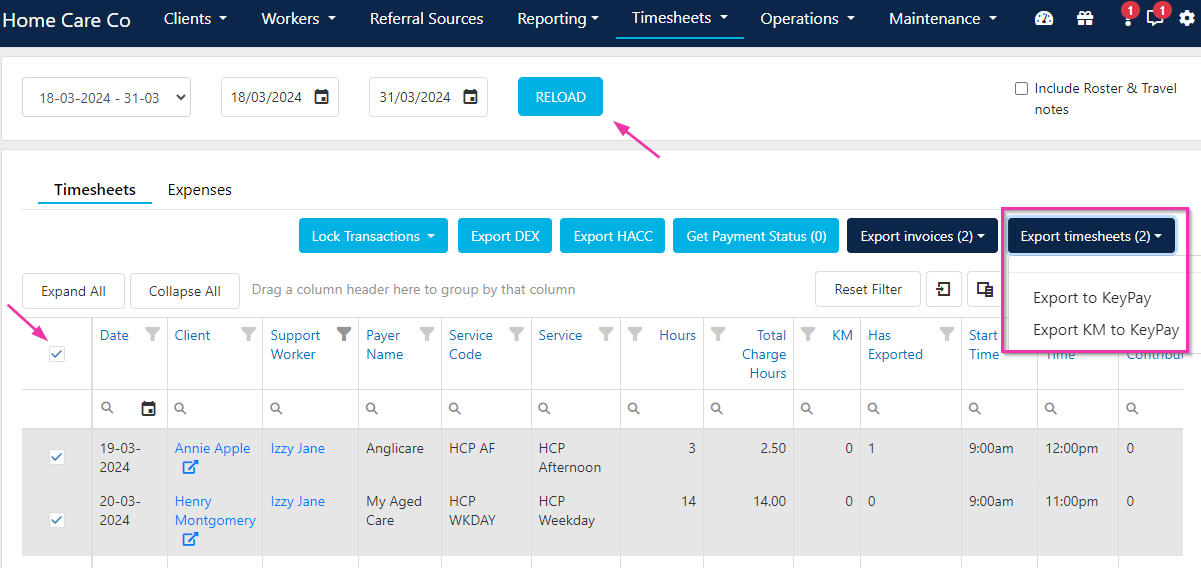
Task: Open filter for the KM column
Action: [x=809, y=335]
